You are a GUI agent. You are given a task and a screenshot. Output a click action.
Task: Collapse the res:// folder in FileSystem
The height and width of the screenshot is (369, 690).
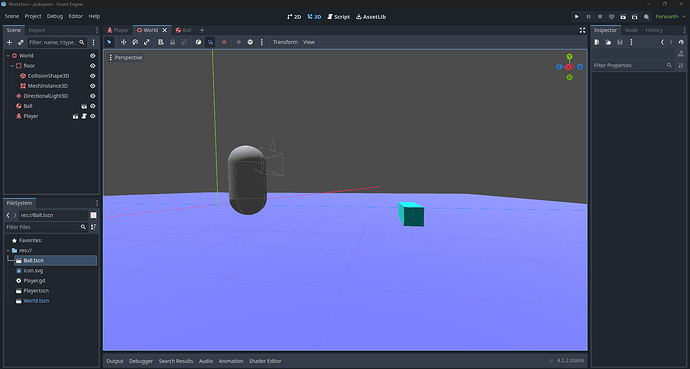(8, 251)
